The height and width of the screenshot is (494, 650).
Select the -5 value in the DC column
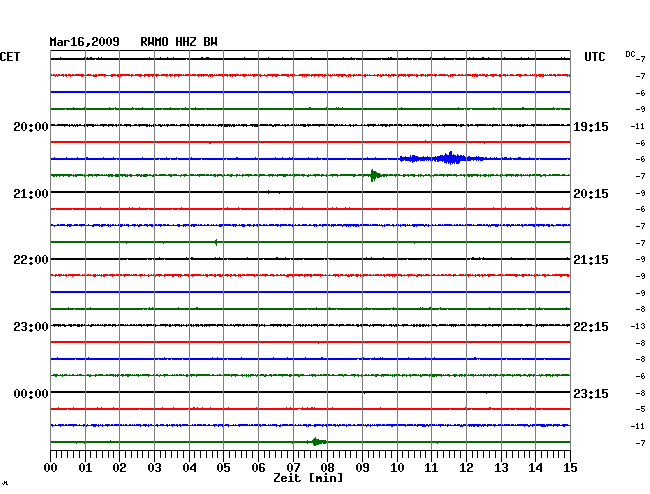pyautogui.click(x=640, y=409)
